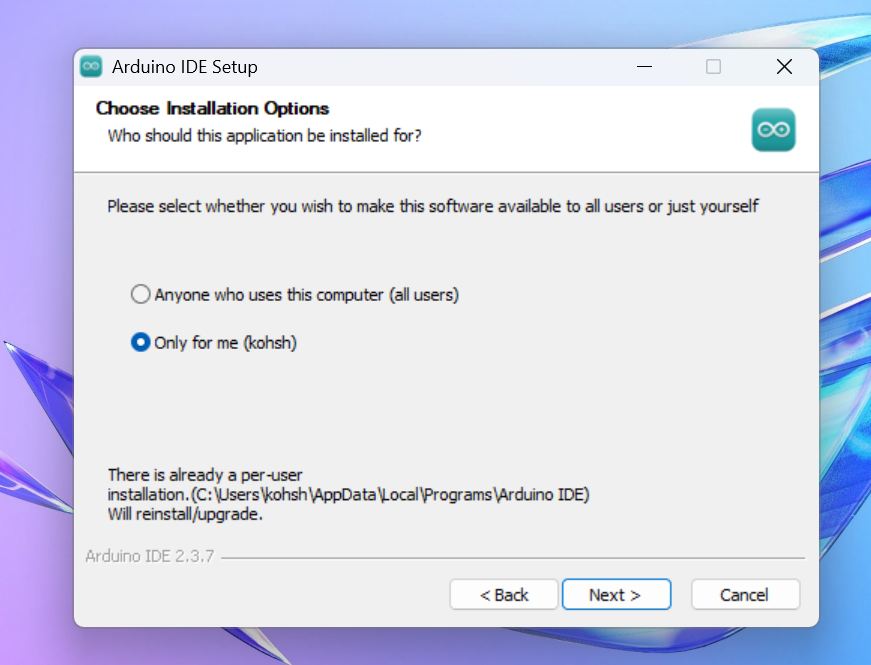871x665 pixels.
Task: Click the 'Arduino IDE 2.3.7' version label
Action: click(x=149, y=556)
